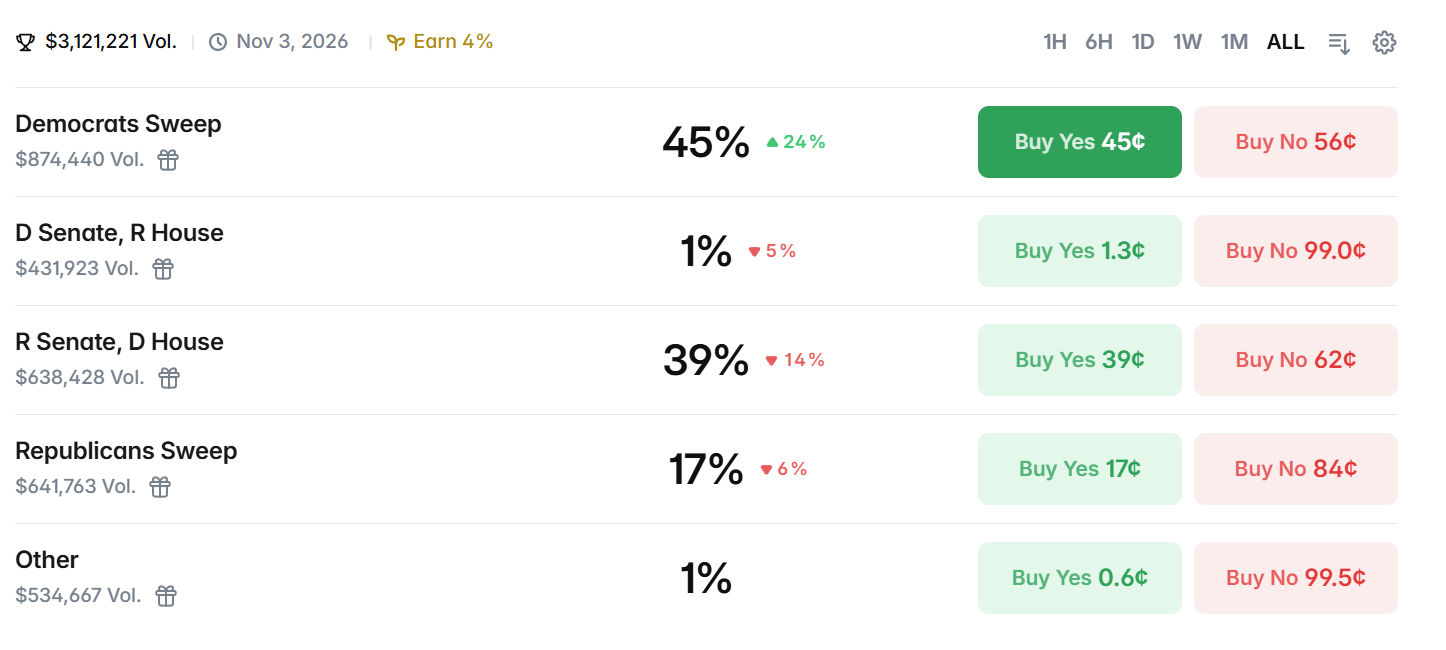Click the clock icon beside Nov 3, 2026
1446x650 pixels.
click(x=218, y=42)
